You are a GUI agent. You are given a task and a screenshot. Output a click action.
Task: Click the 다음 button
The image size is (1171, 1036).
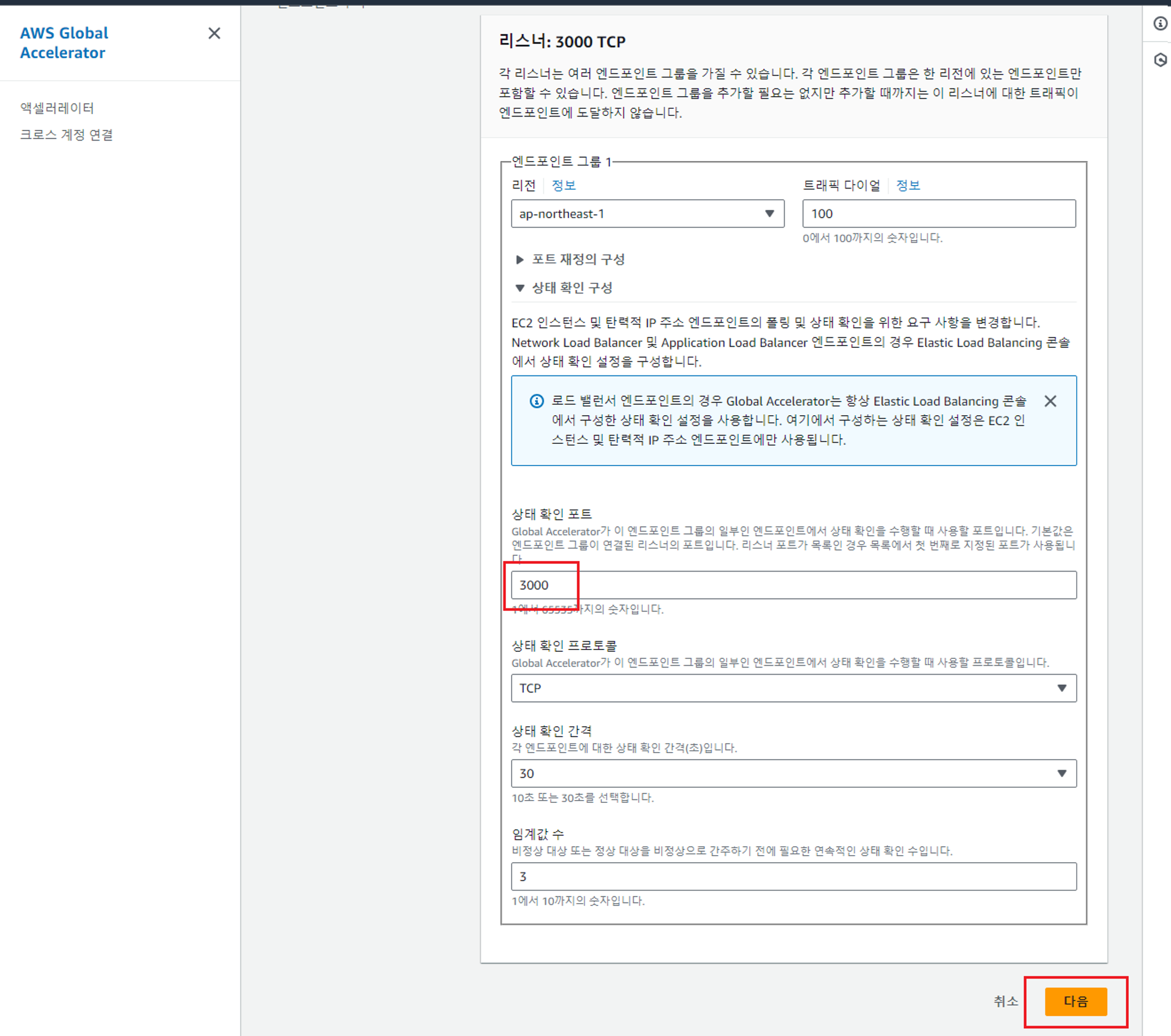point(1076,1001)
